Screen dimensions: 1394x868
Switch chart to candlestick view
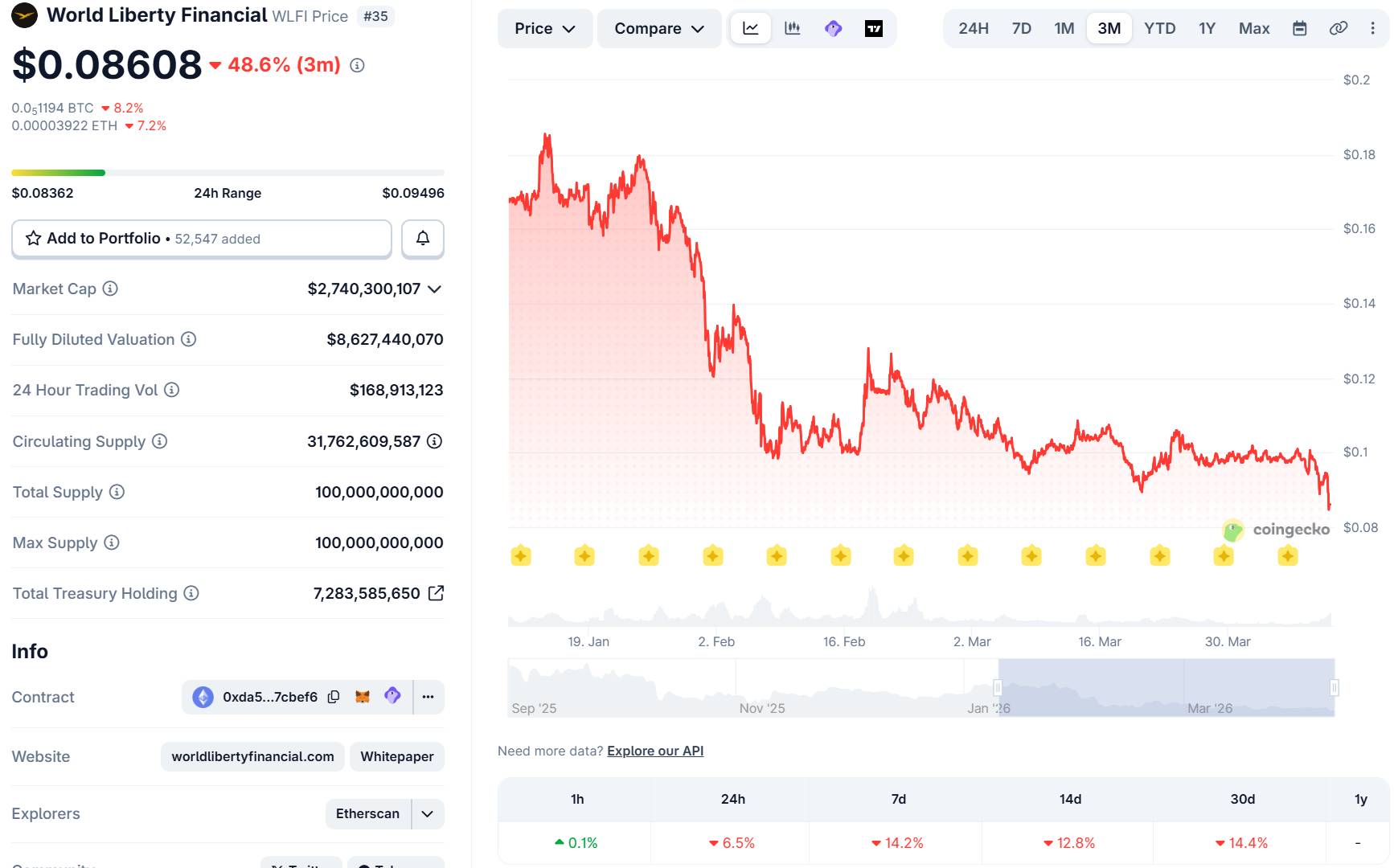(792, 28)
